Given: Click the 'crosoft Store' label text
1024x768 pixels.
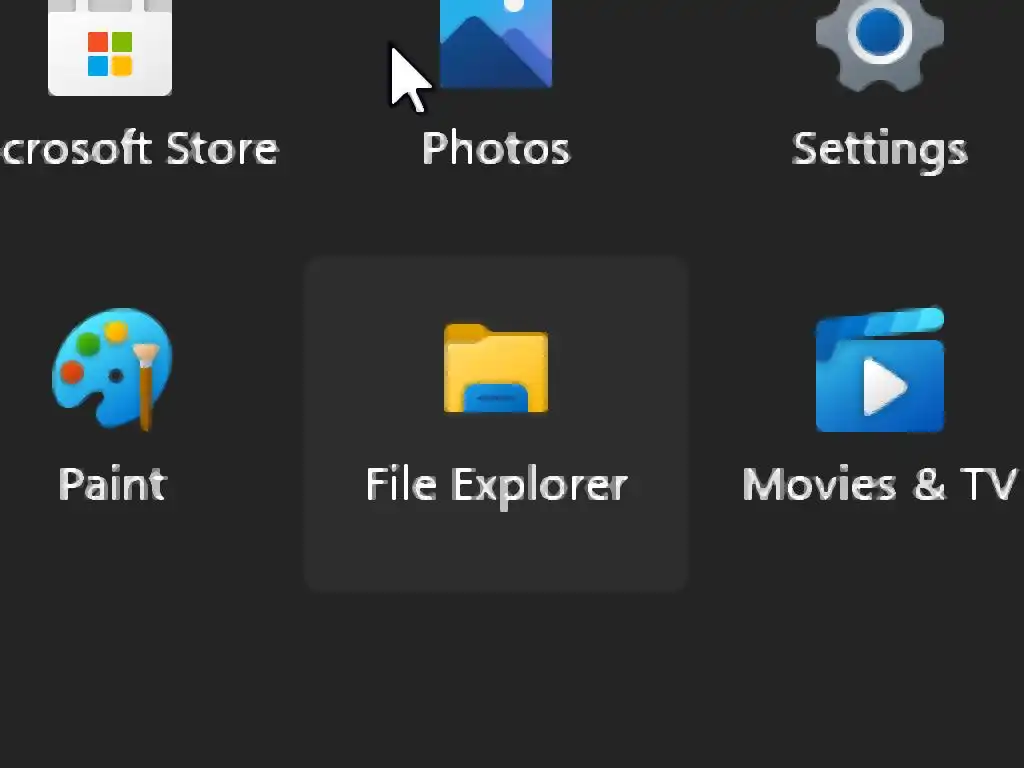Looking at the screenshot, I should [140, 148].
